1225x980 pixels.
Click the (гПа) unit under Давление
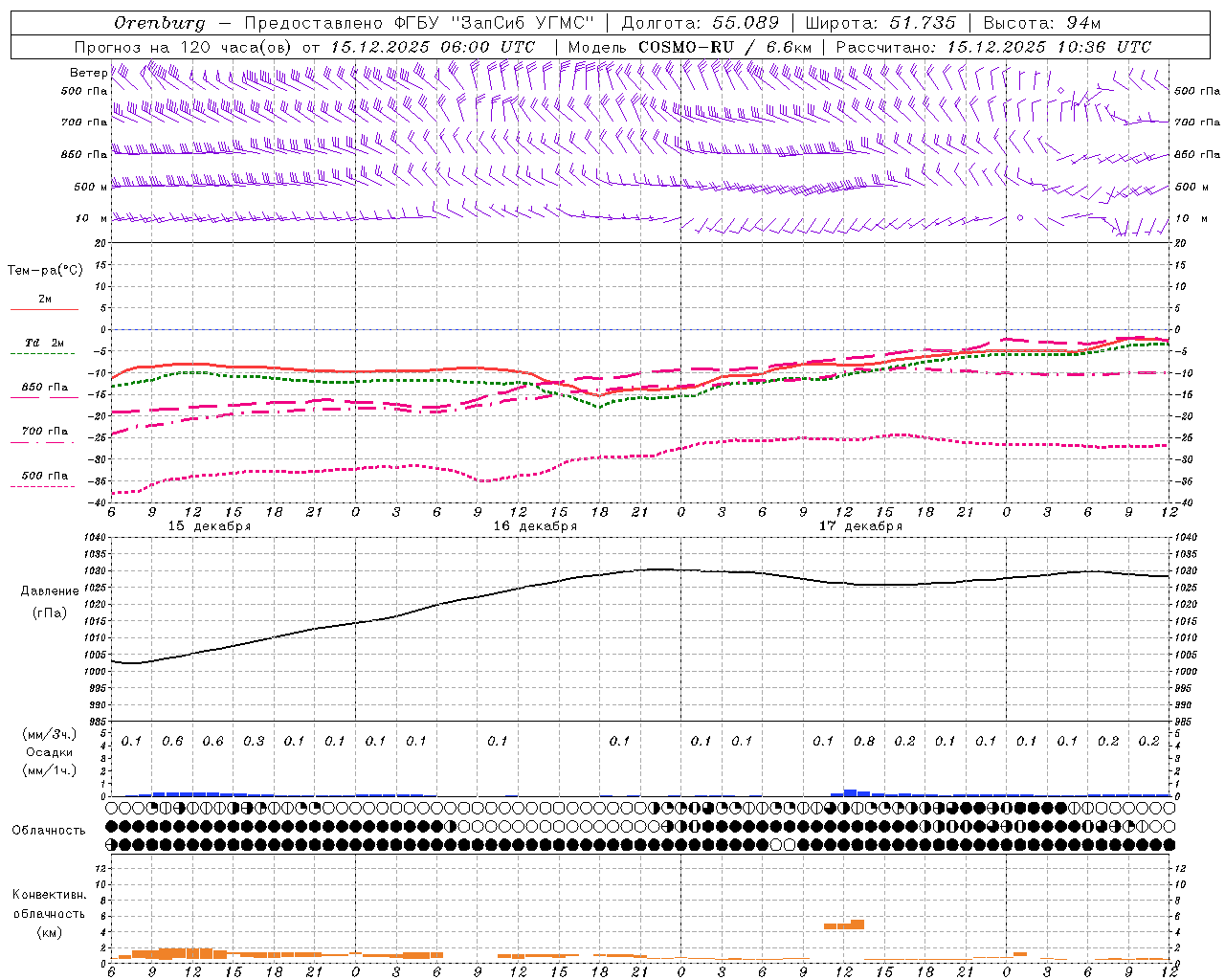point(49,613)
